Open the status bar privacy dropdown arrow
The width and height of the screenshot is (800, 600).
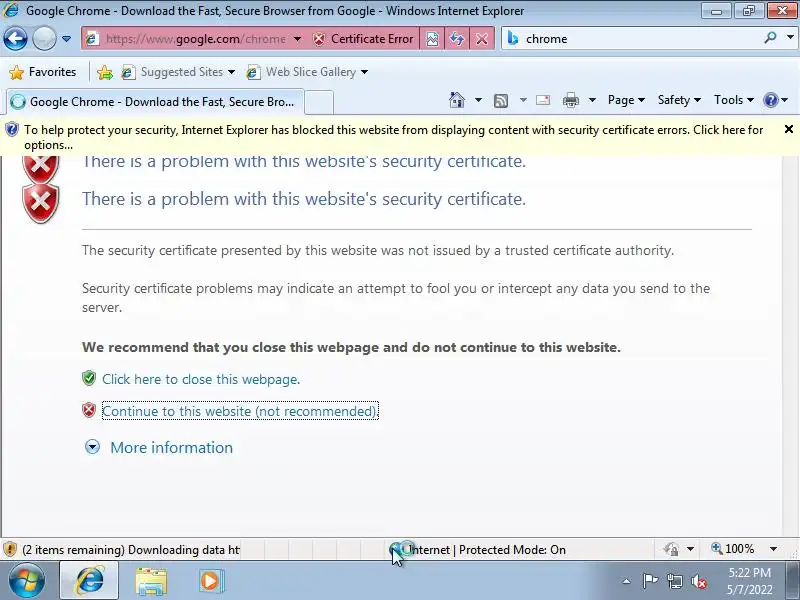[690, 549]
